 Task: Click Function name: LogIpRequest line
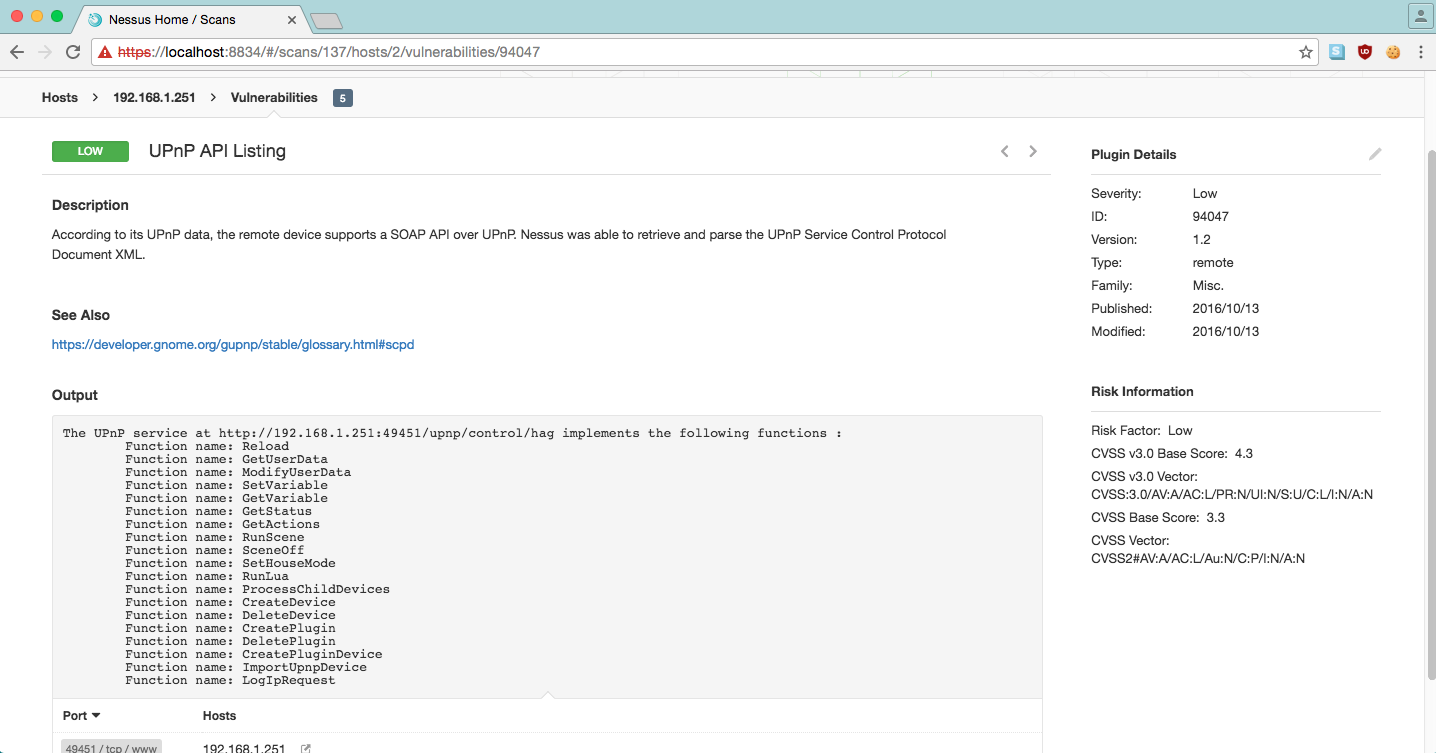pyautogui.click(x=230, y=680)
